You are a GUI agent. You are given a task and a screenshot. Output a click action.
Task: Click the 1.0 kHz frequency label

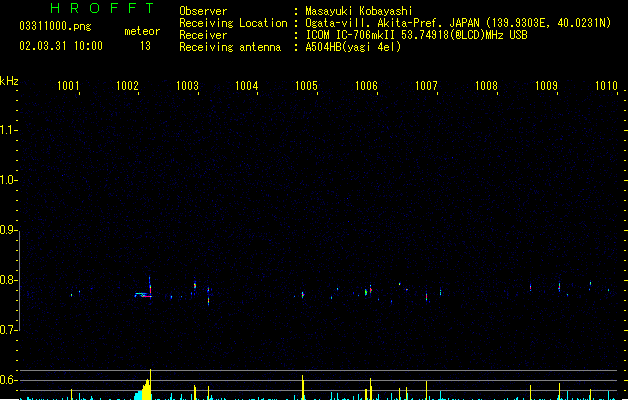7,180
